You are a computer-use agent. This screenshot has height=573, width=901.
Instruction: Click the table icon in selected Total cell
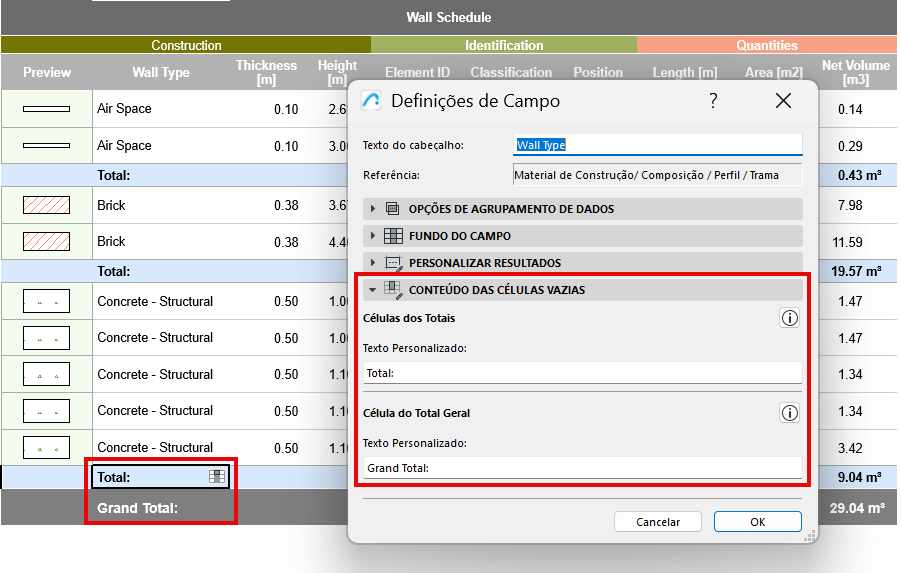pos(217,476)
